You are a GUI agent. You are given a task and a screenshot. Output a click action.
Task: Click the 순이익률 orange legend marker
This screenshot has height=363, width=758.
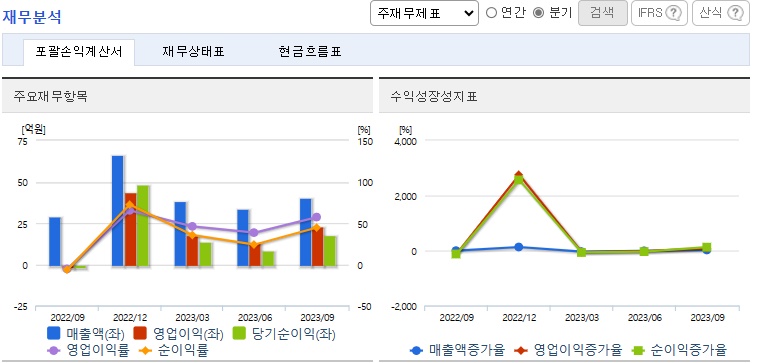point(145,350)
